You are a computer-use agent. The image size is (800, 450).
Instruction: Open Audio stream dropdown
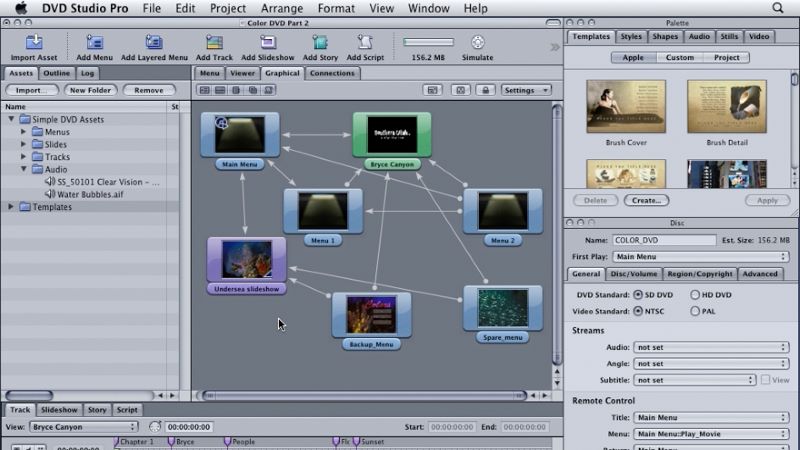[x=711, y=347]
